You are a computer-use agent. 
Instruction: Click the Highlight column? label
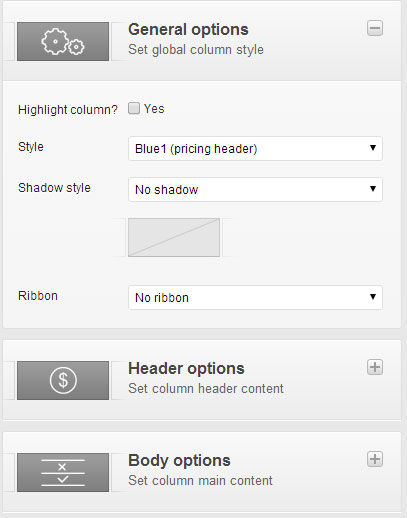(x=68, y=110)
